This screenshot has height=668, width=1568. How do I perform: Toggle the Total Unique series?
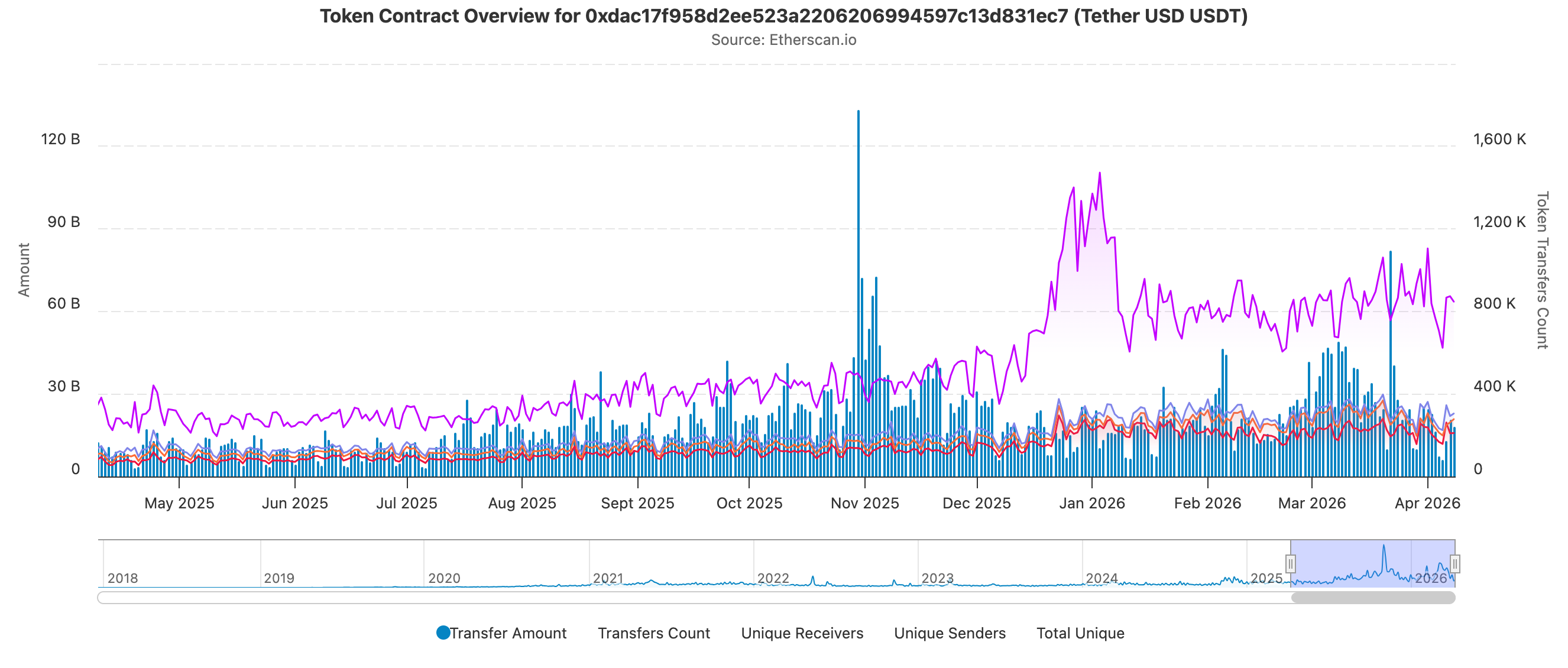[1081, 633]
